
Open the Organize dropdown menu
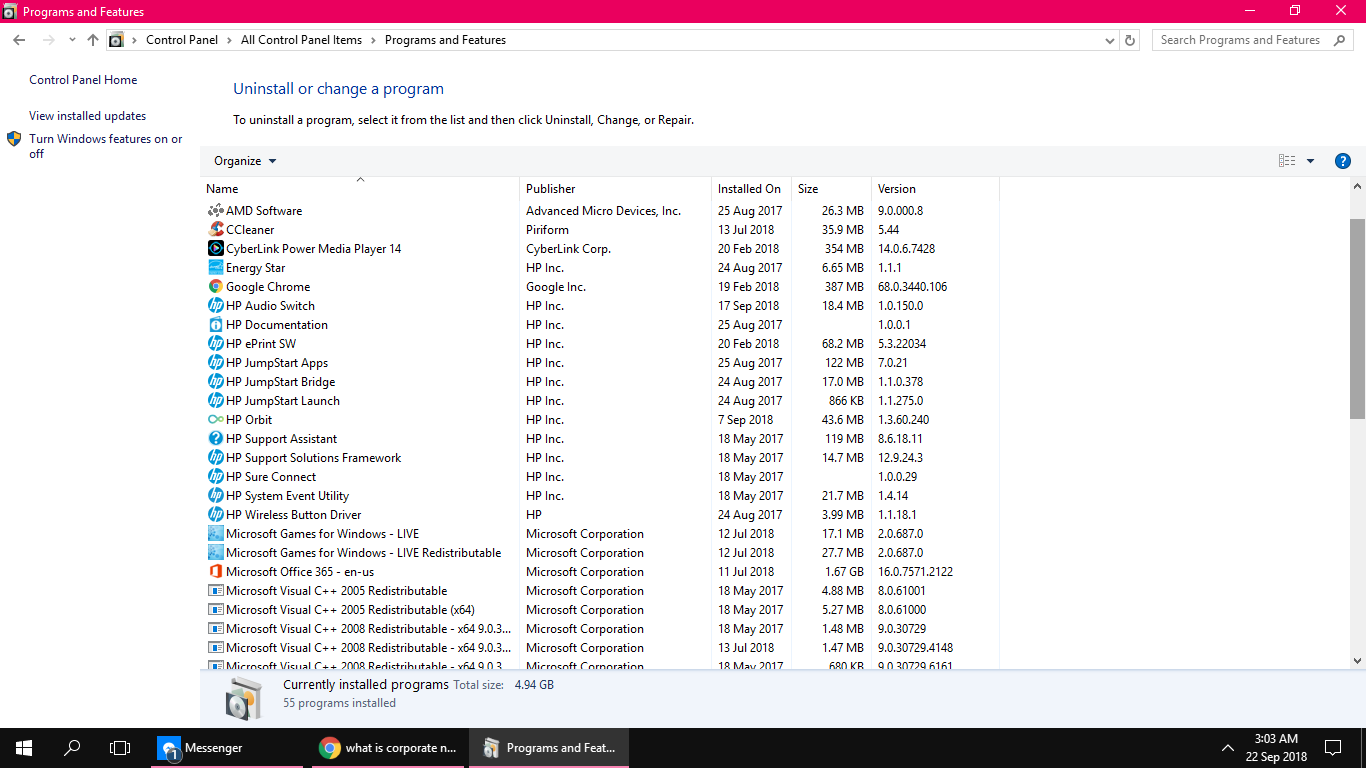[245, 161]
